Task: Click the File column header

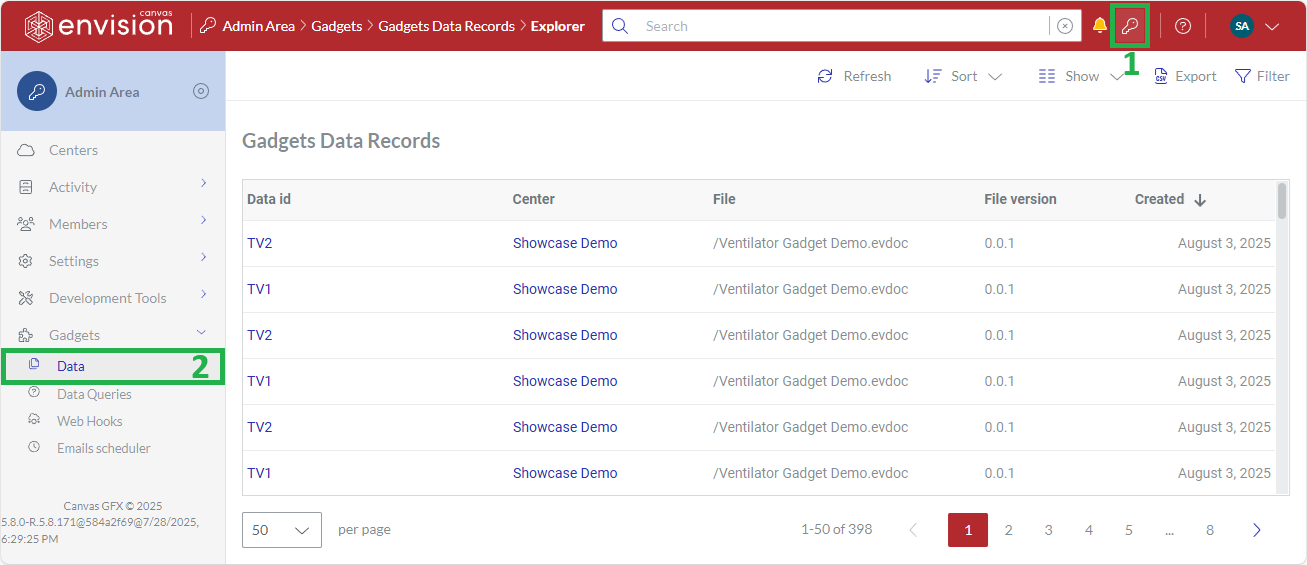Action: (724, 199)
